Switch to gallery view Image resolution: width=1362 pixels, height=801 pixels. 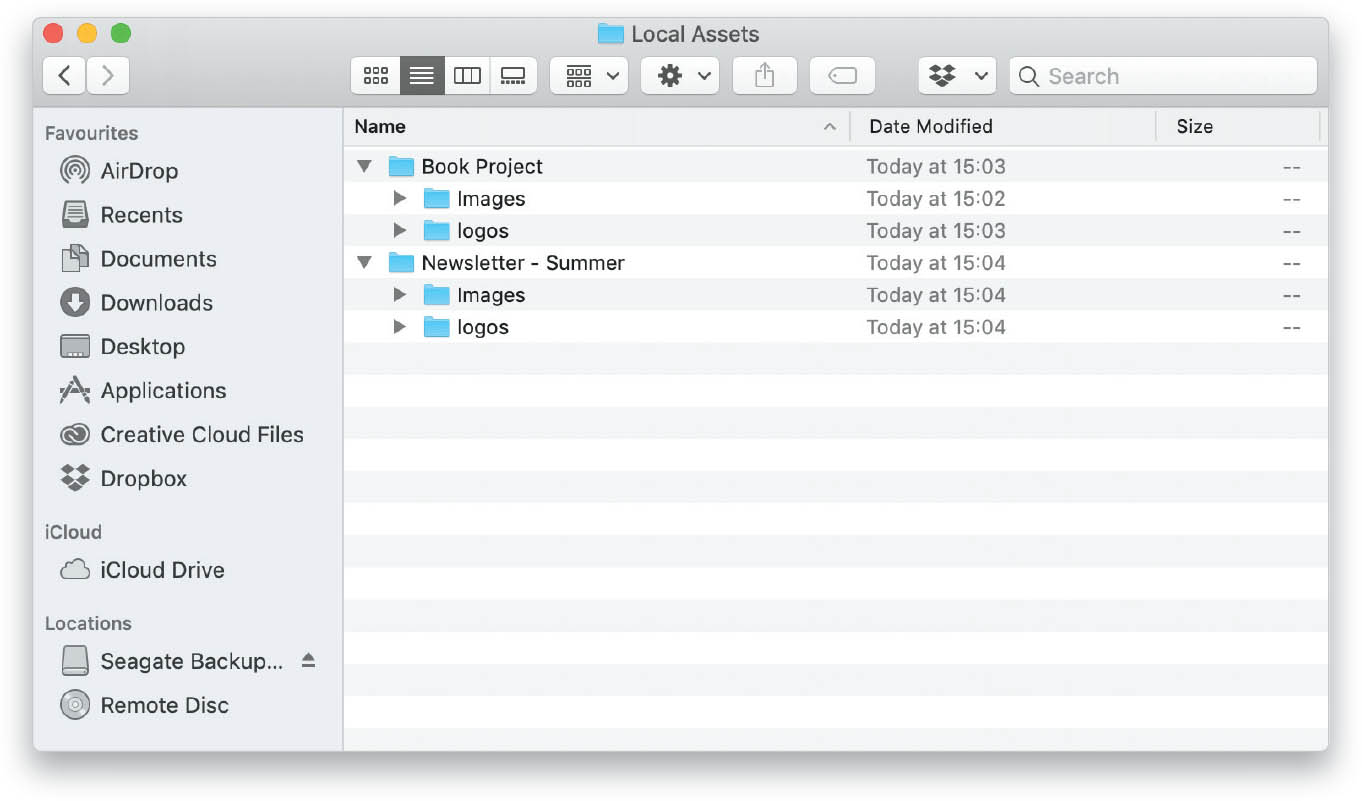[513, 76]
